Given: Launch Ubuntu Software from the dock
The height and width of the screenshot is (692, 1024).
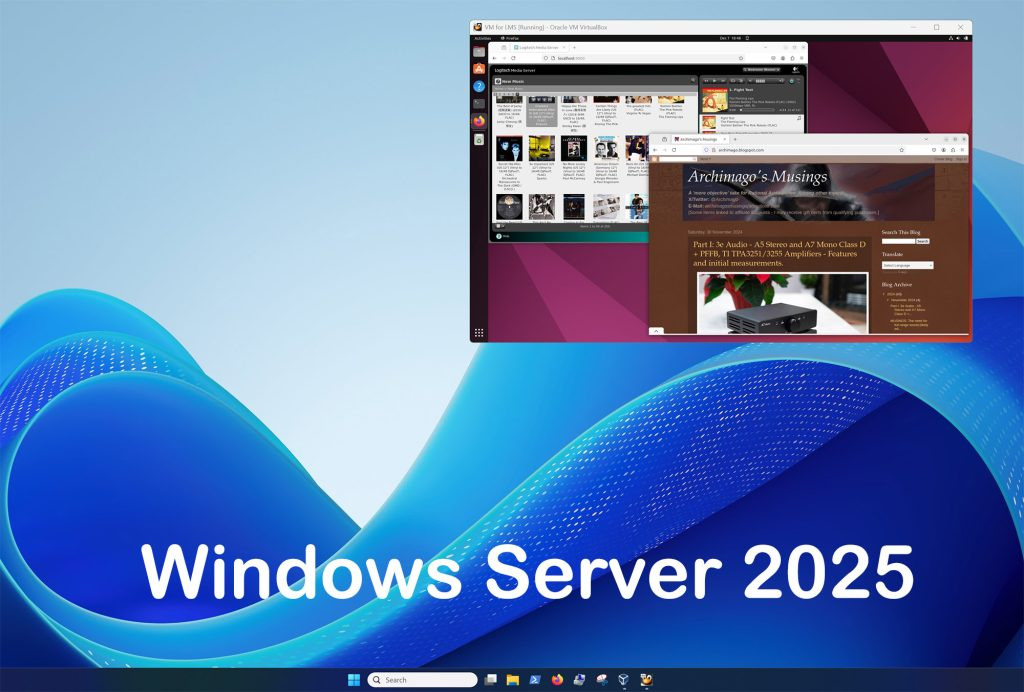Looking at the screenshot, I should click(479, 68).
